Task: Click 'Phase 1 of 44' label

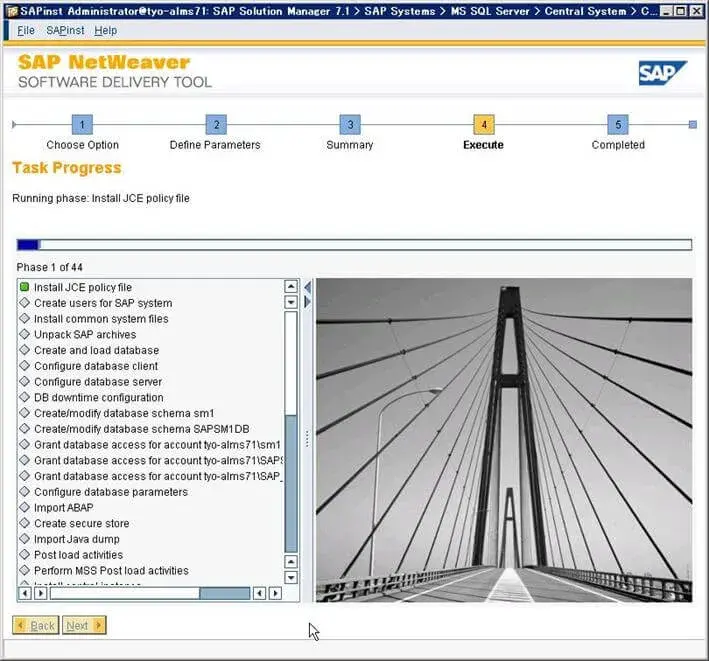Action: point(50,267)
